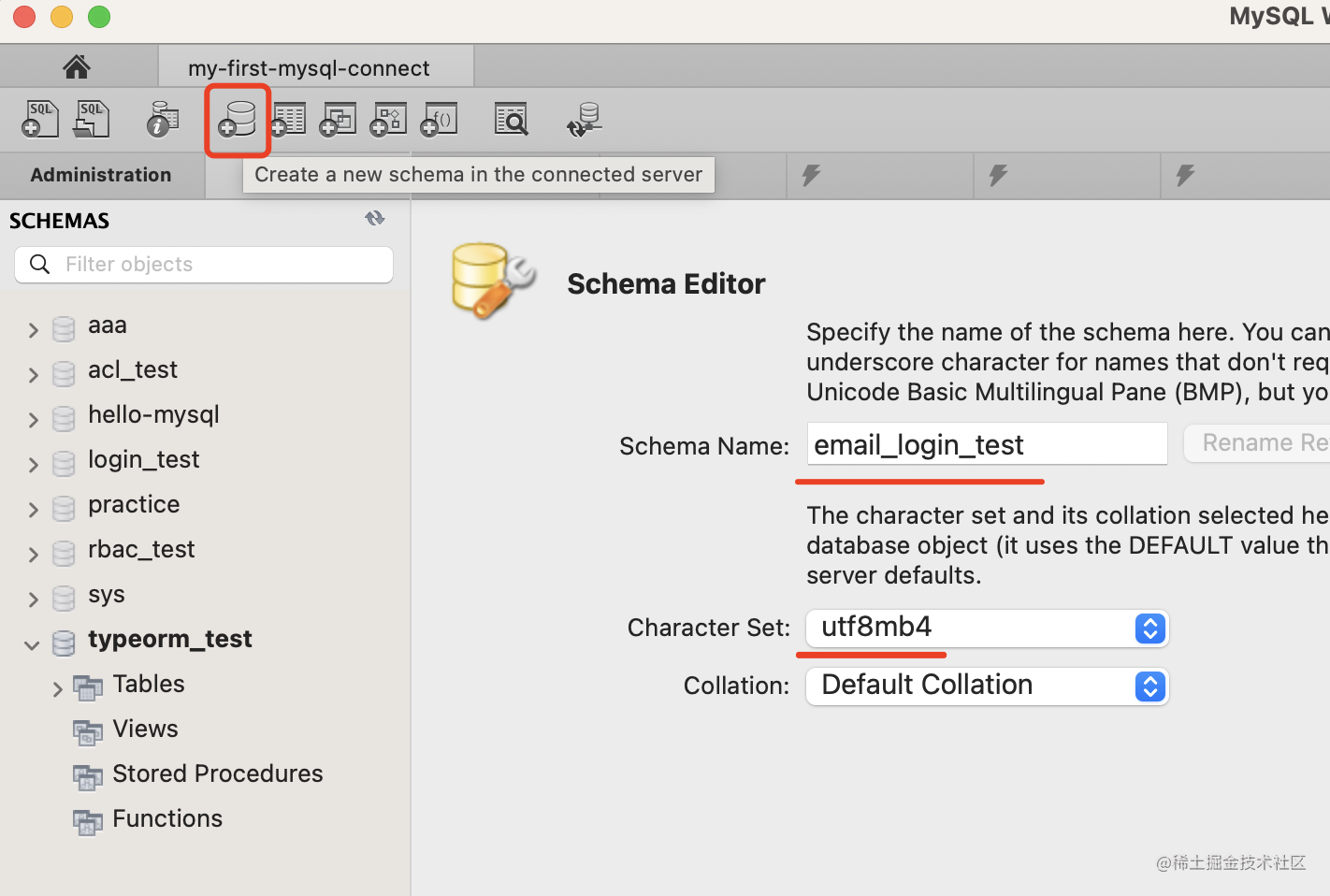Refresh the SCHEMAS list
The width and height of the screenshot is (1330, 896).
pos(375,219)
